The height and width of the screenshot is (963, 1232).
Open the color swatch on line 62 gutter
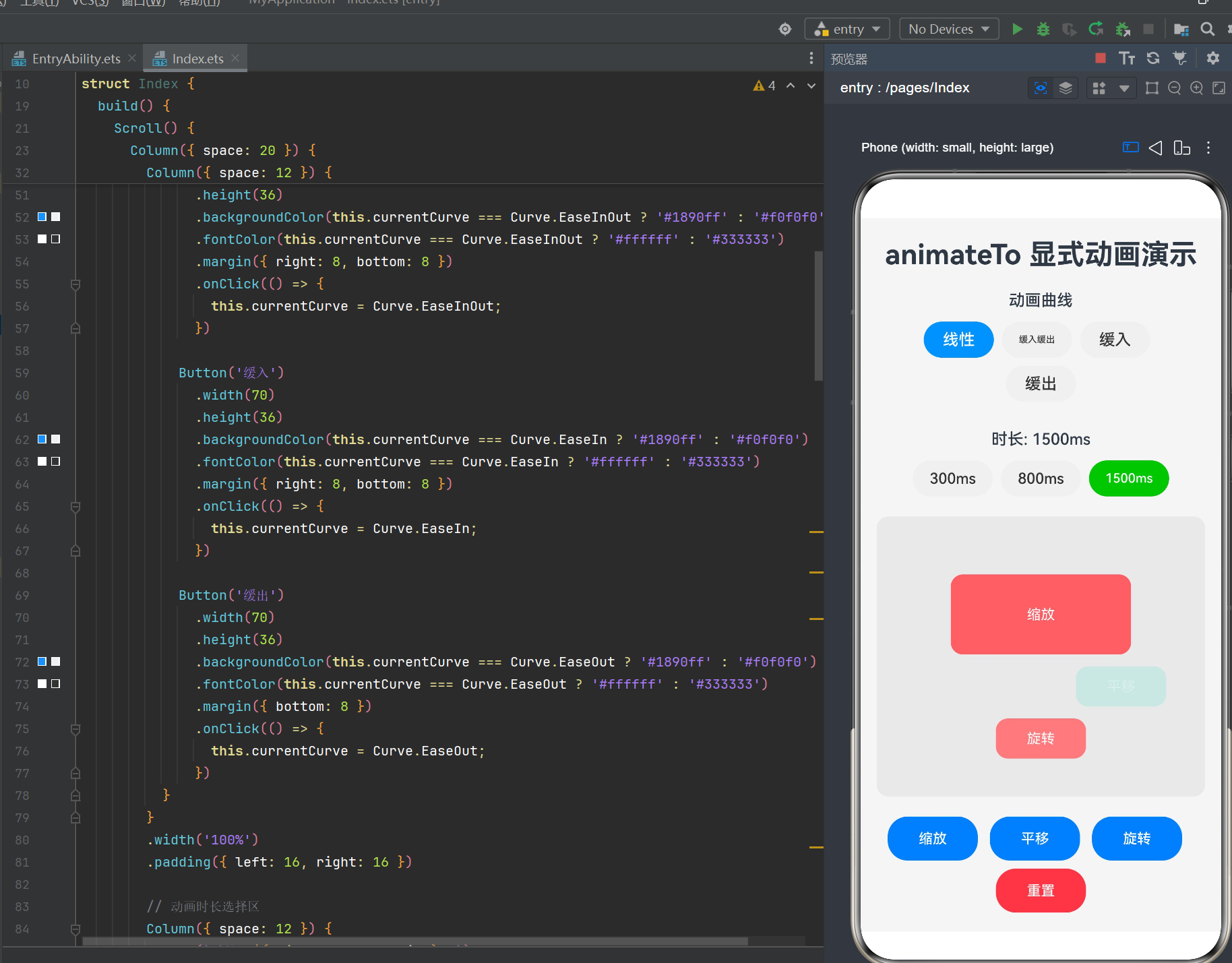point(42,439)
